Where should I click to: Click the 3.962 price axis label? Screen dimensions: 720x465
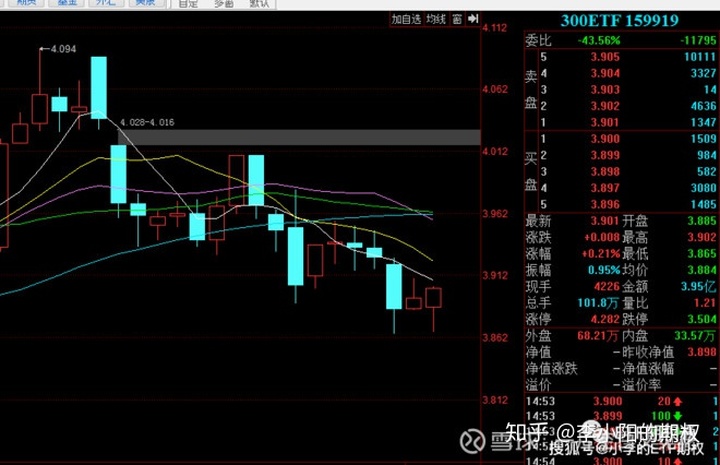[495, 213]
